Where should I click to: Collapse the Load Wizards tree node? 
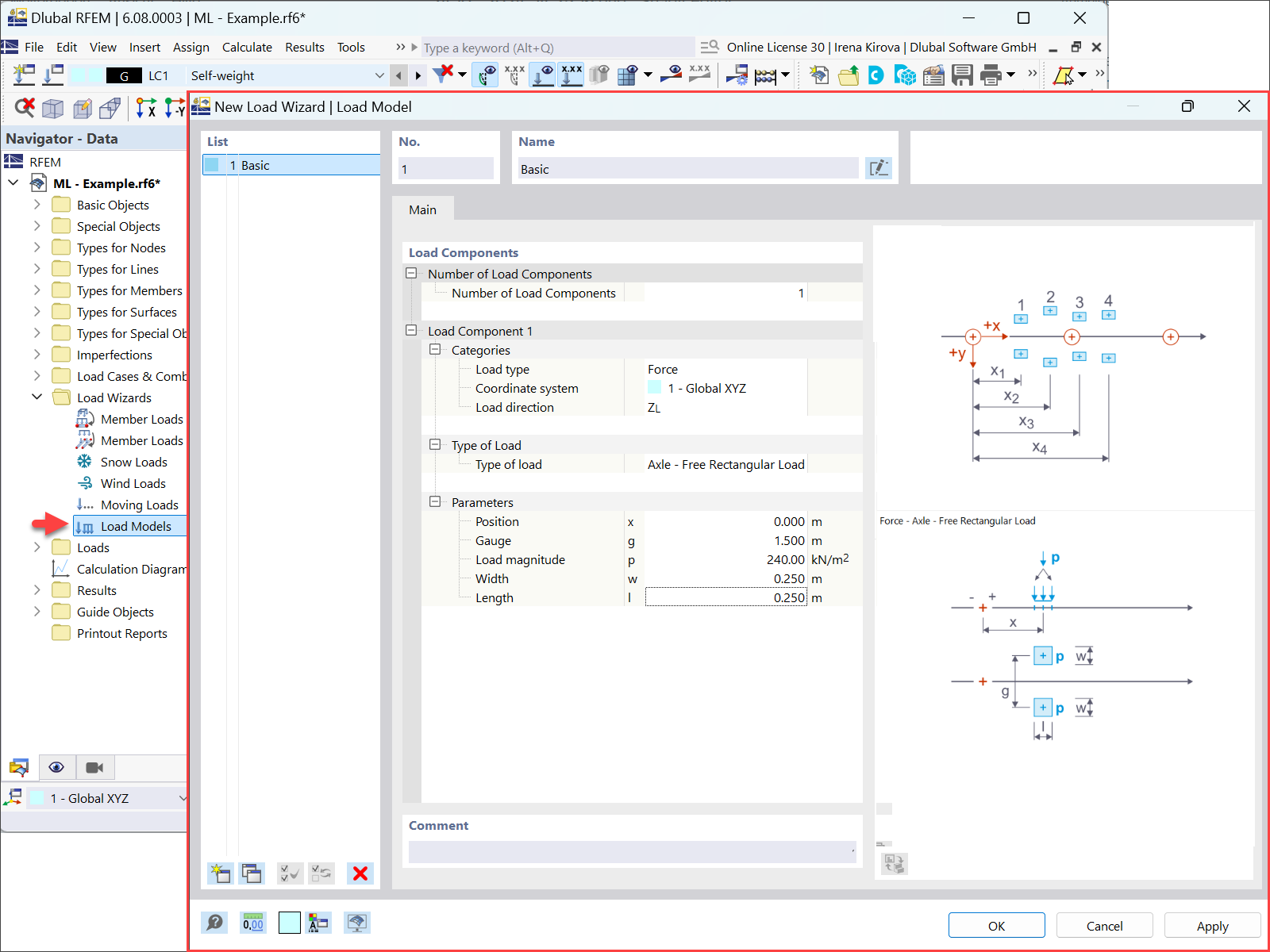click(x=37, y=397)
